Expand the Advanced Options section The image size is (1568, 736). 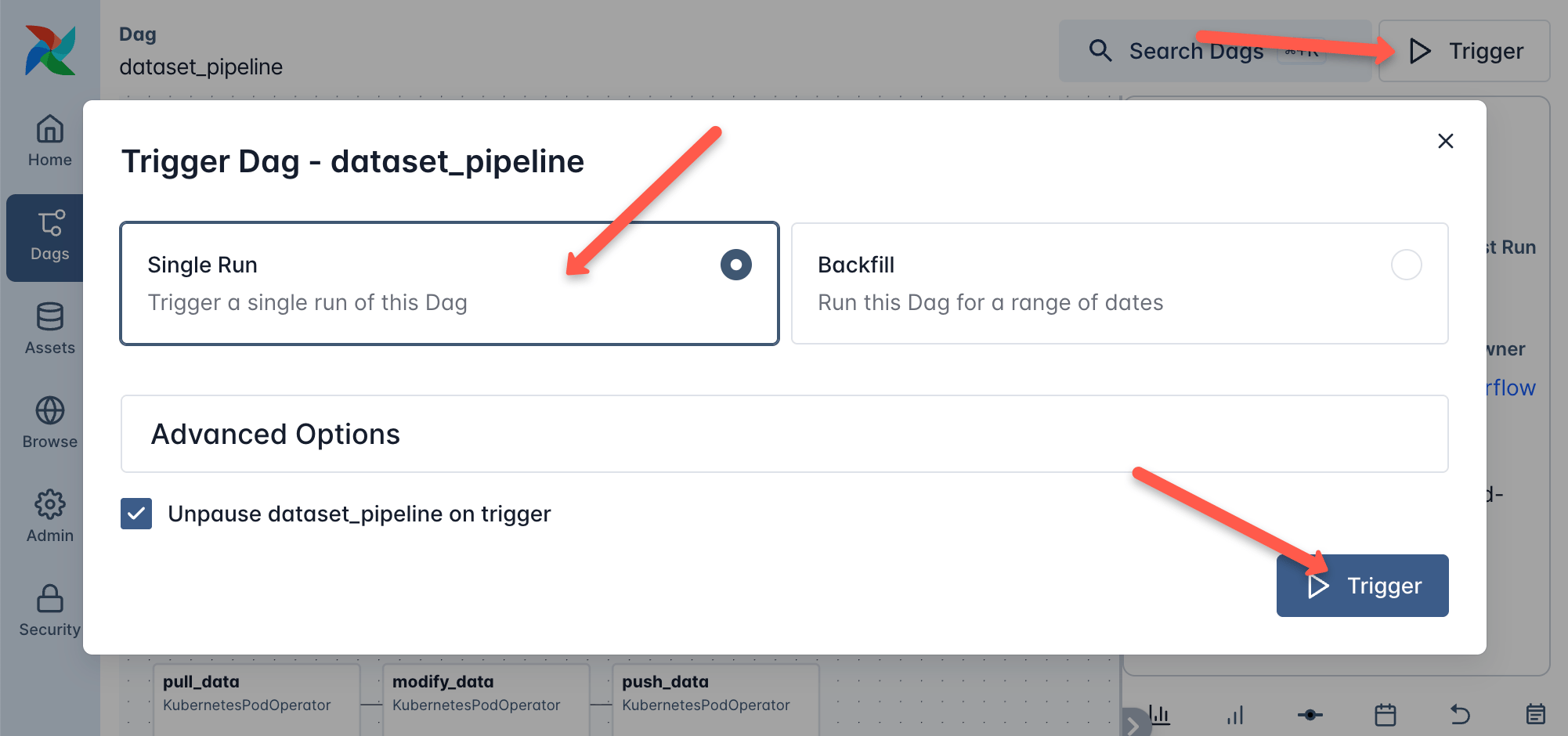(x=784, y=434)
